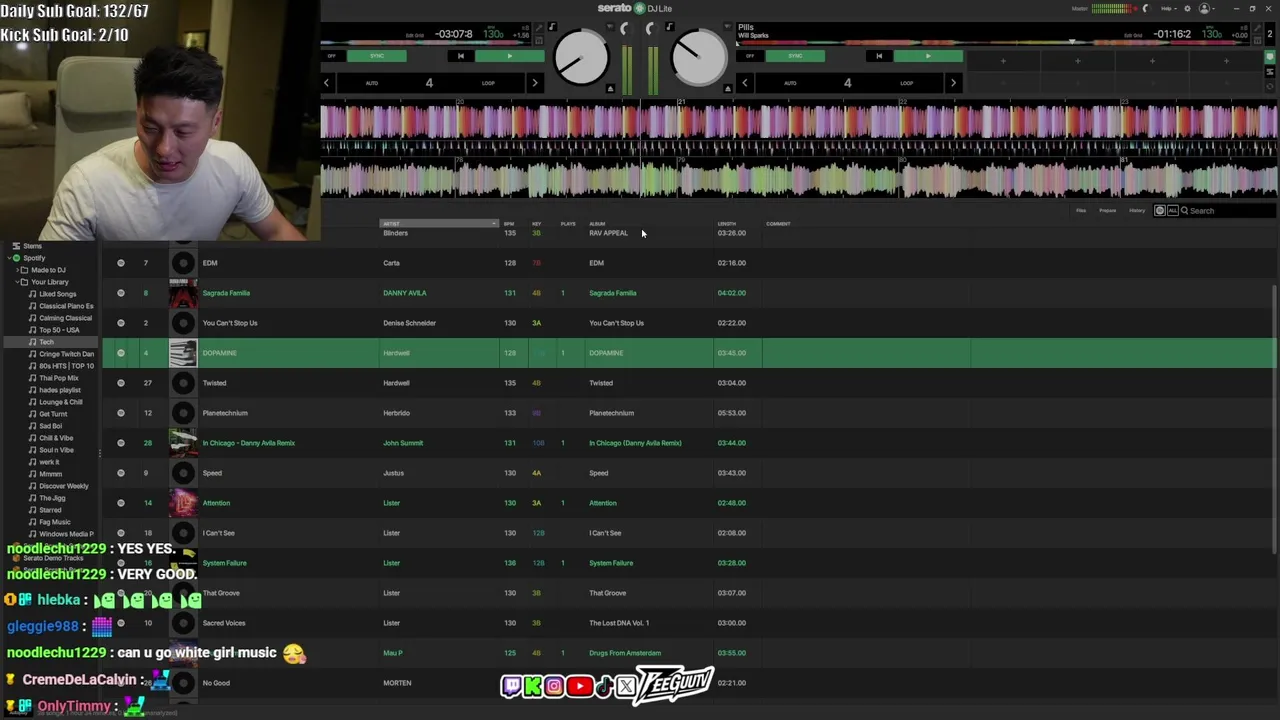Select DOPAMINE album art thumbnail

(x=183, y=353)
